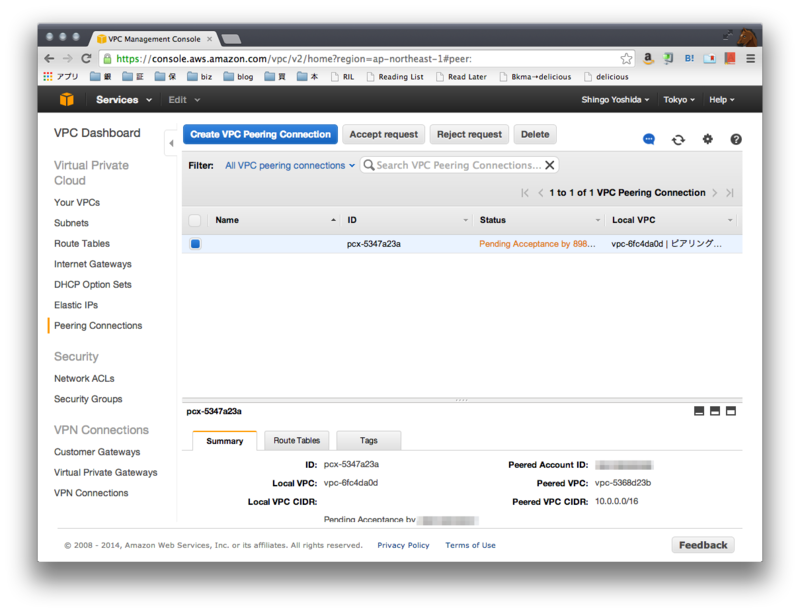
Task: Open Internet Gateways in sidebar
Action: coord(93,264)
